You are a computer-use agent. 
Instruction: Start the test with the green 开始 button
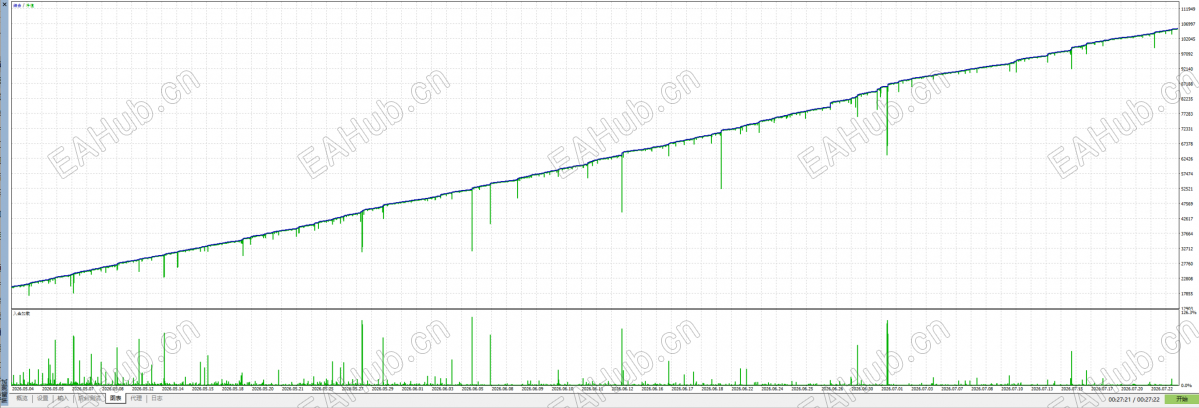(1181, 399)
